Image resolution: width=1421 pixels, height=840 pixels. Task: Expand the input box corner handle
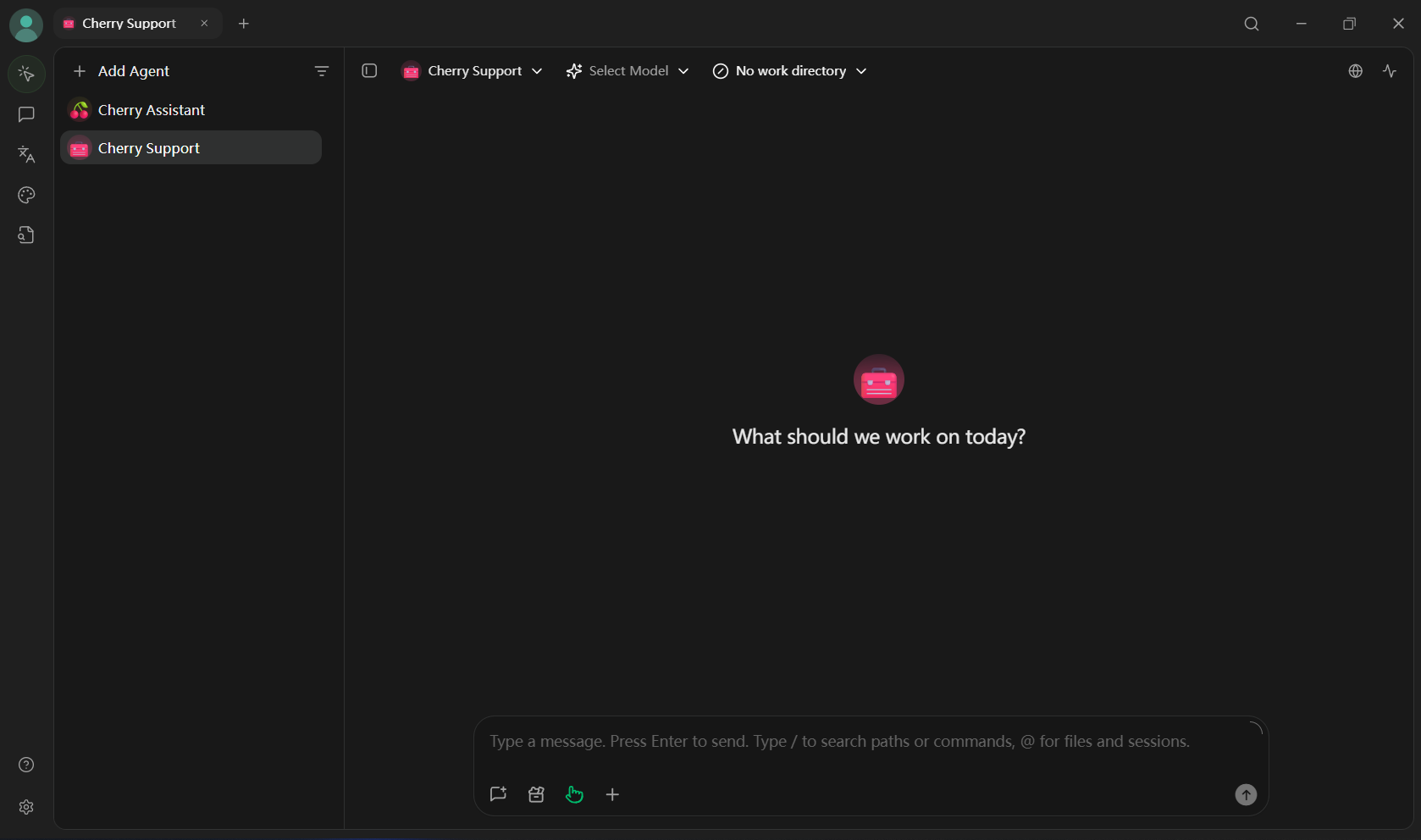click(1256, 728)
